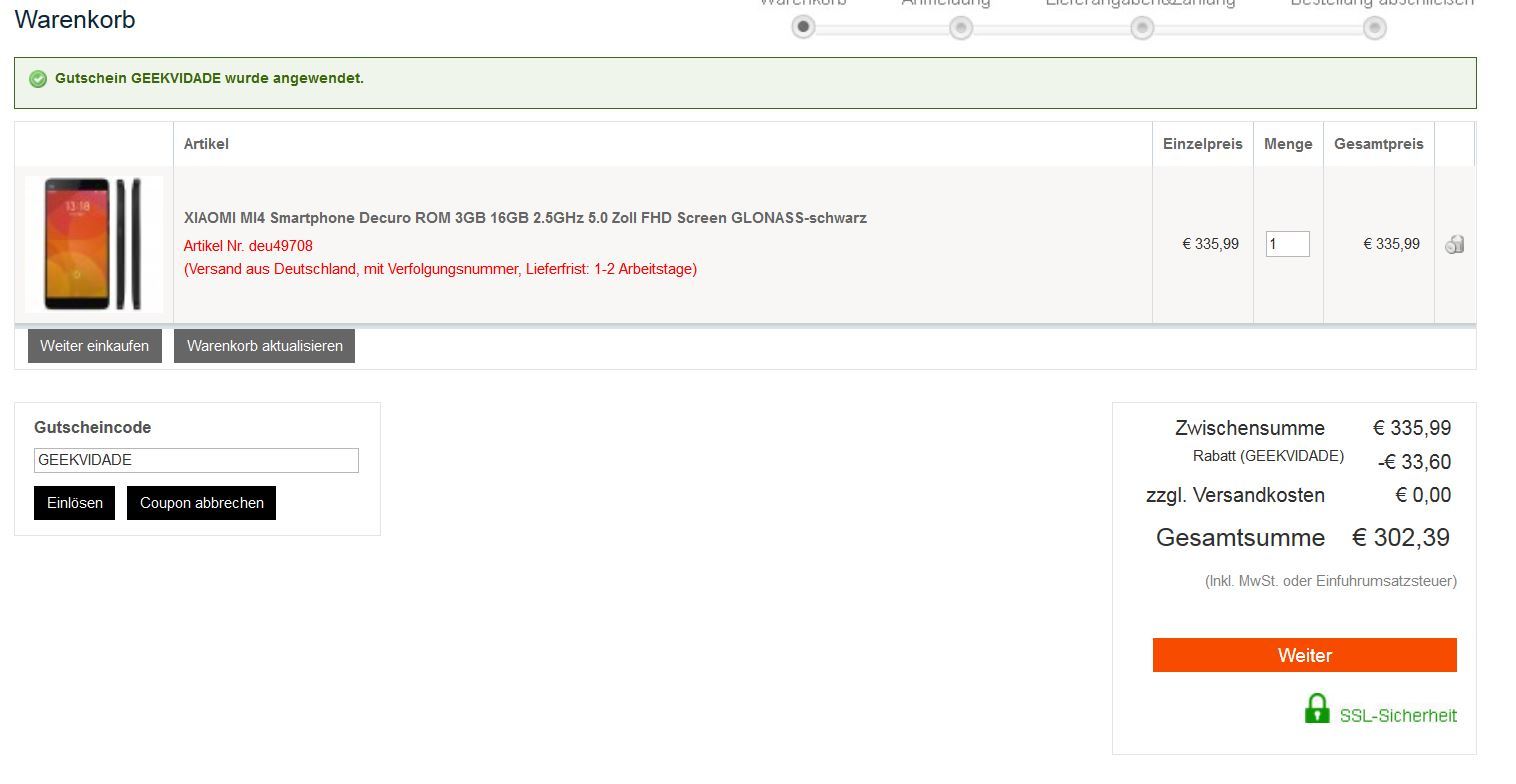Click the green SSL lock icon
The image size is (1516, 784).
1317,708
